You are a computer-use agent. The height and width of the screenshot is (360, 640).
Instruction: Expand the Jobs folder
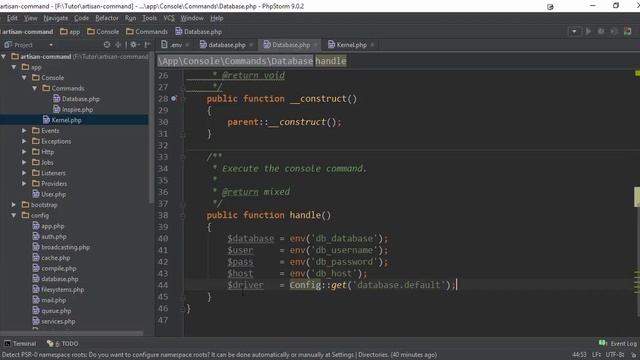click(24, 162)
